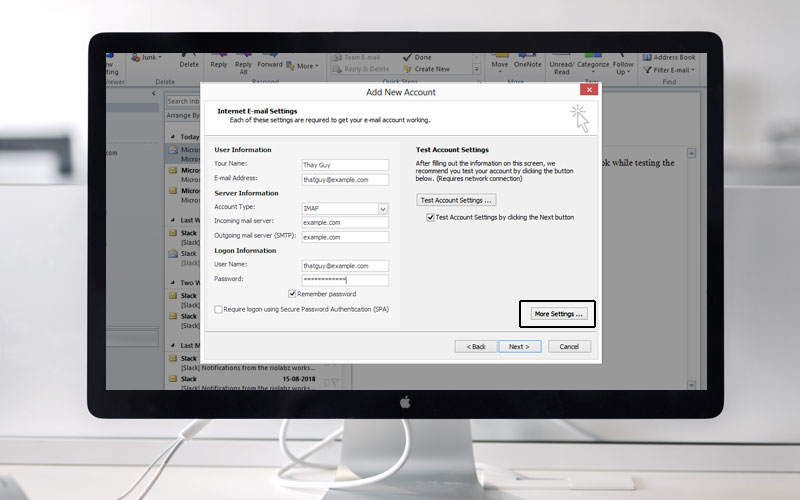The image size is (800, 500).
Task: Click the Incoming mail server field
Action: (x=345, y=222)
